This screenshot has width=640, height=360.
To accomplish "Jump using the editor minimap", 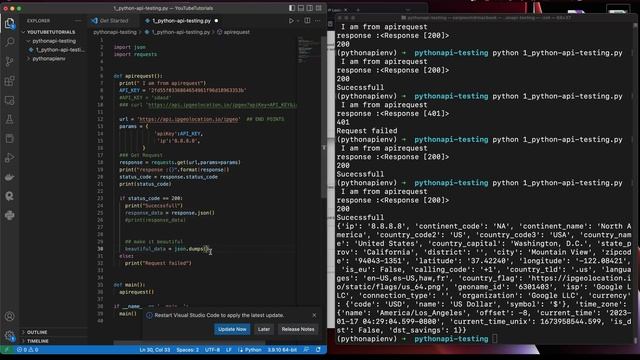I will [x=309, y=51].
